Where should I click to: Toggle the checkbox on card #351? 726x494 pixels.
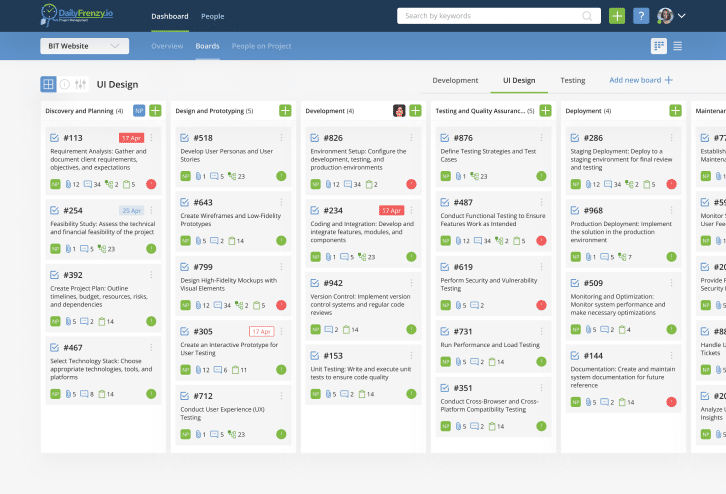pyautogui.click(x=445, y=388)
